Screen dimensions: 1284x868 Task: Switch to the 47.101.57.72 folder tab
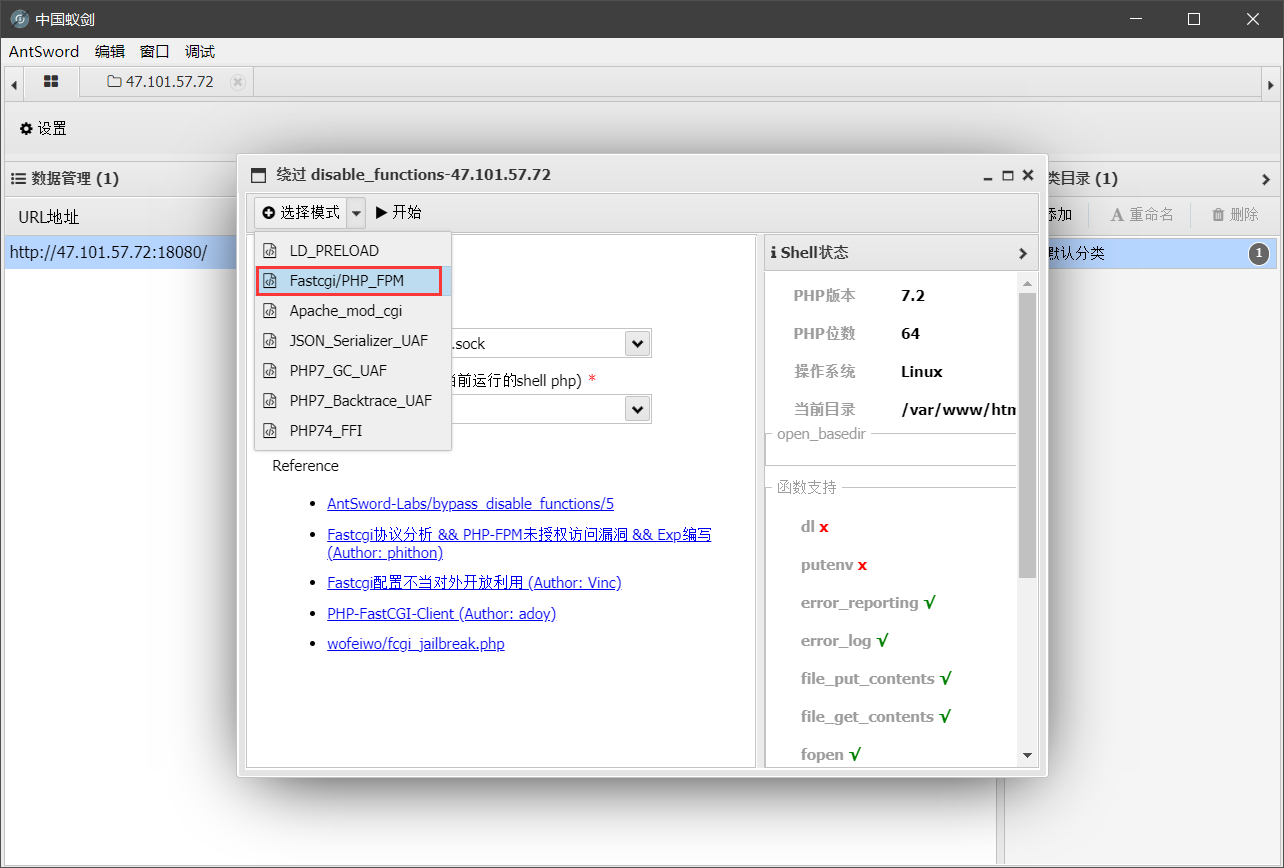pos(160,82)
